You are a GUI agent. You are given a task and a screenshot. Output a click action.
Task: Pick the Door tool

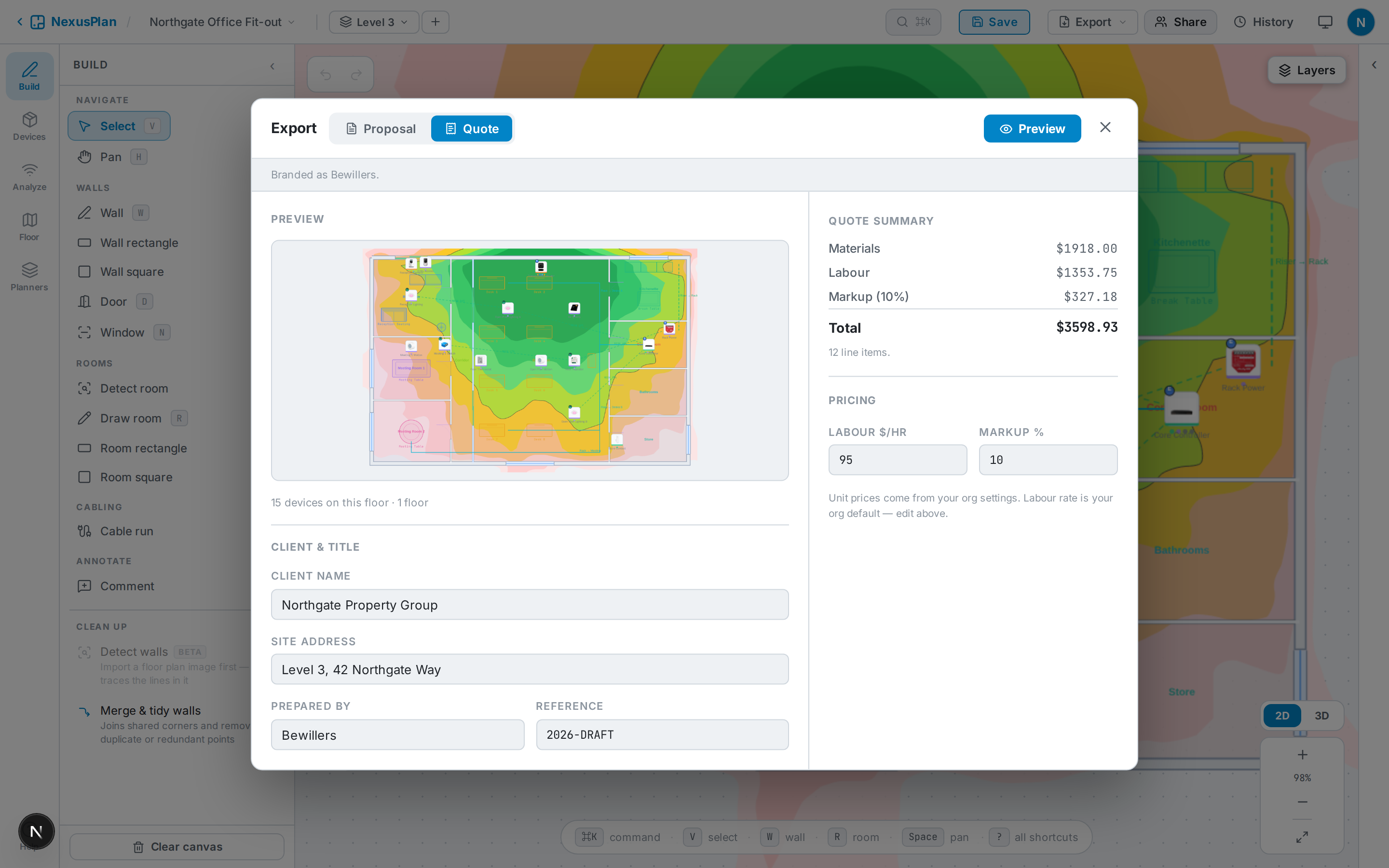(x=115, y=301)
